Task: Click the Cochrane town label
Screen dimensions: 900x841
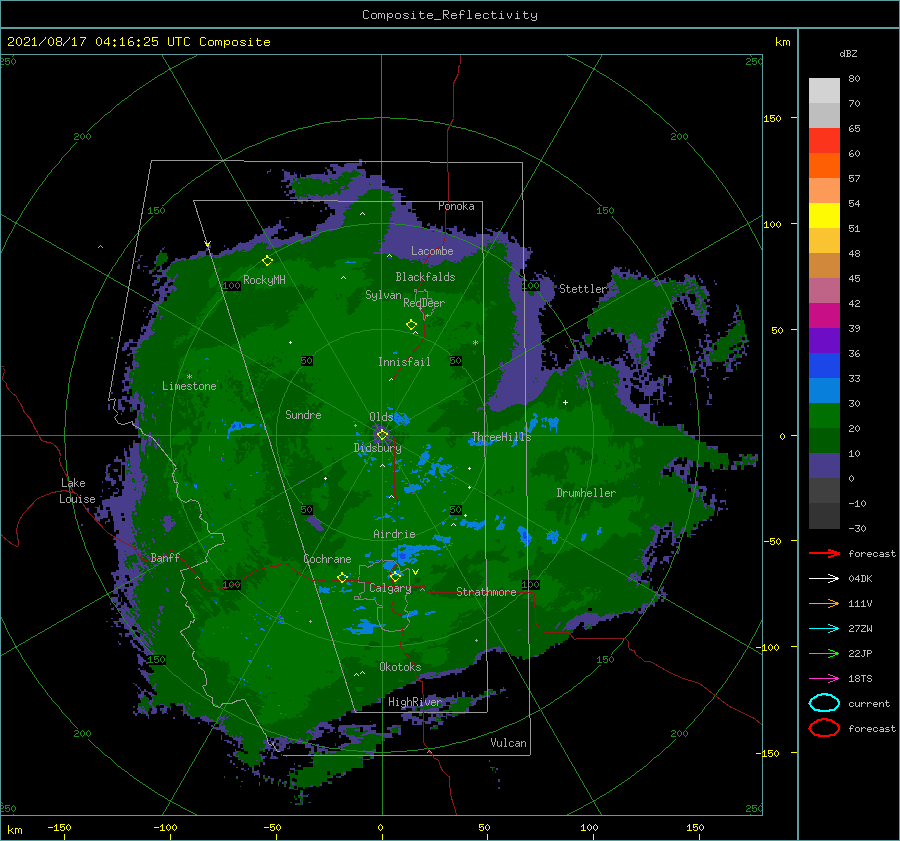Action: (x=327, y=559)
